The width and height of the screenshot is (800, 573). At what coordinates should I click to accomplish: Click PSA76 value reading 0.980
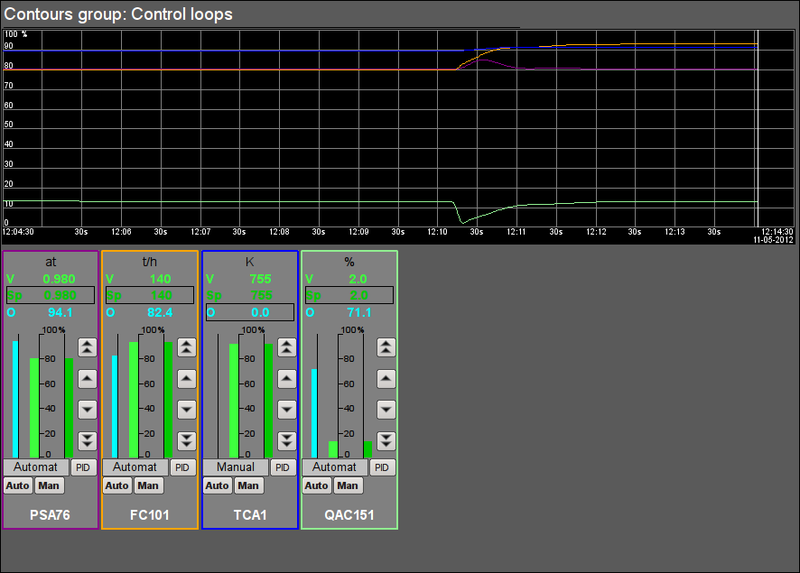pos(59,279)
